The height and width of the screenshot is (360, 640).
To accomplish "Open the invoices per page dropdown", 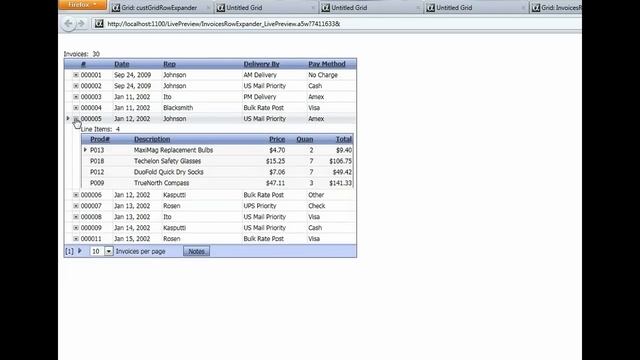I will point(109,251).
